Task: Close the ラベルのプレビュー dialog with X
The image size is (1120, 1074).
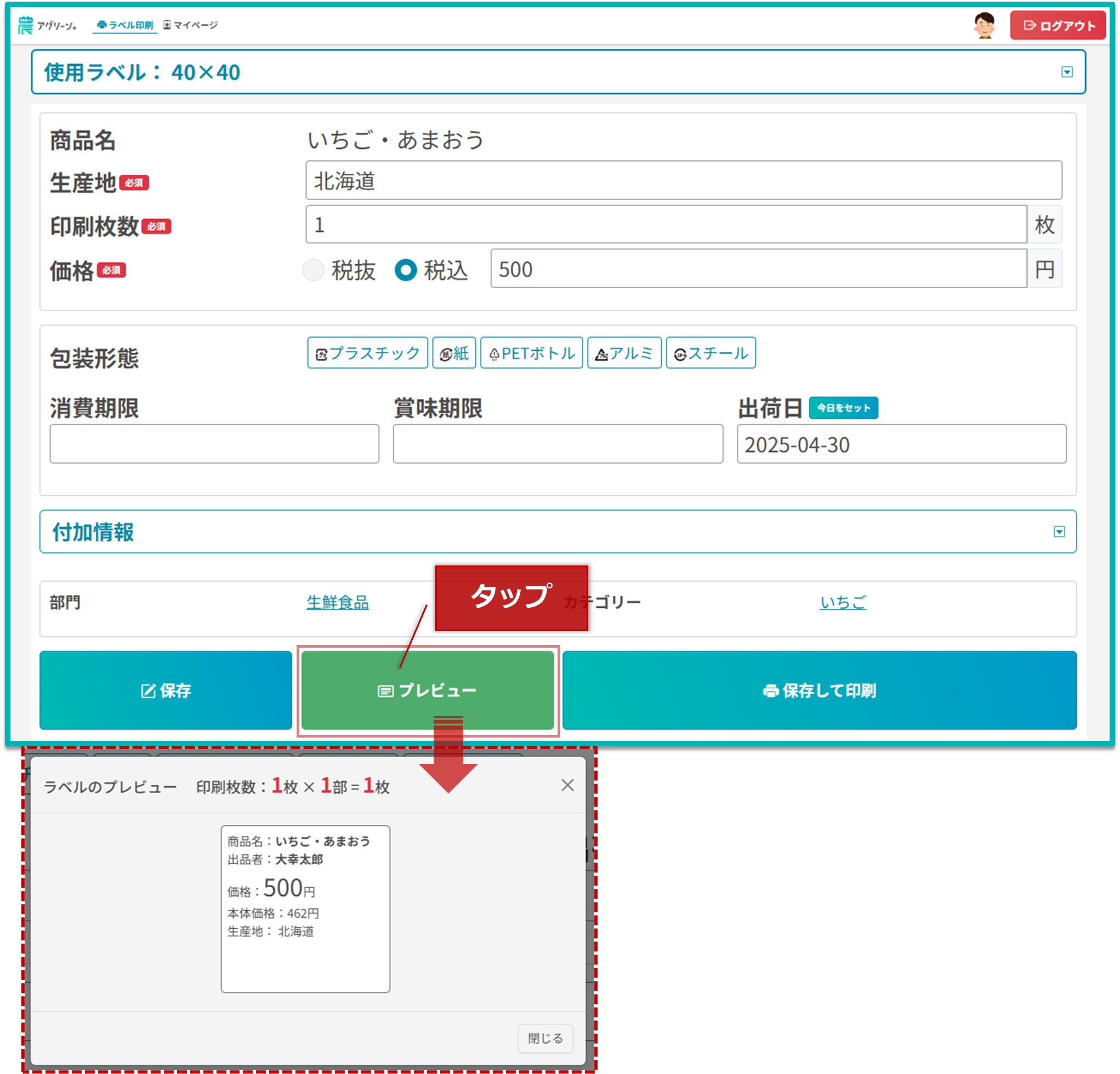Action: [567, 785]
